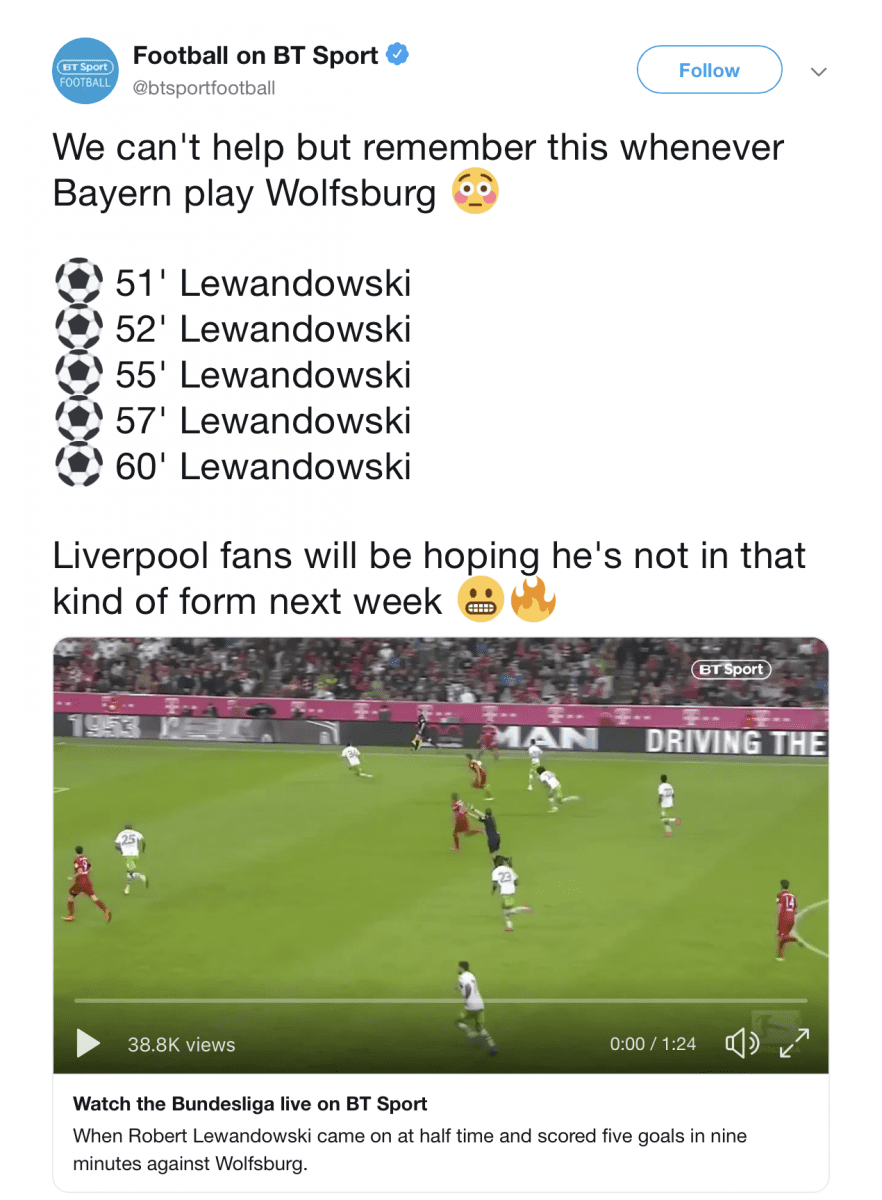Expand the video to fullscreen
Viewport: 882px width, 1200px height.
(x=794, y=1043)
